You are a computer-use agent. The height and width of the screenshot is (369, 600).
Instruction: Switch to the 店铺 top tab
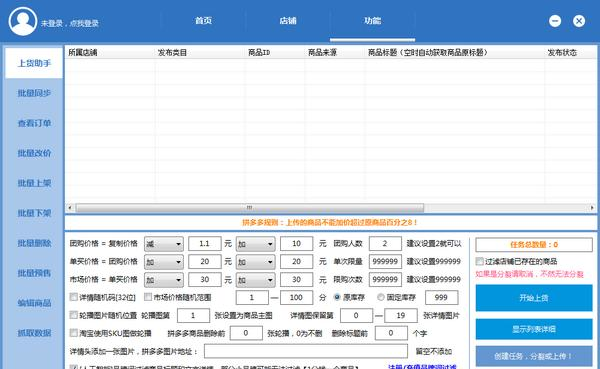[288, 21]
